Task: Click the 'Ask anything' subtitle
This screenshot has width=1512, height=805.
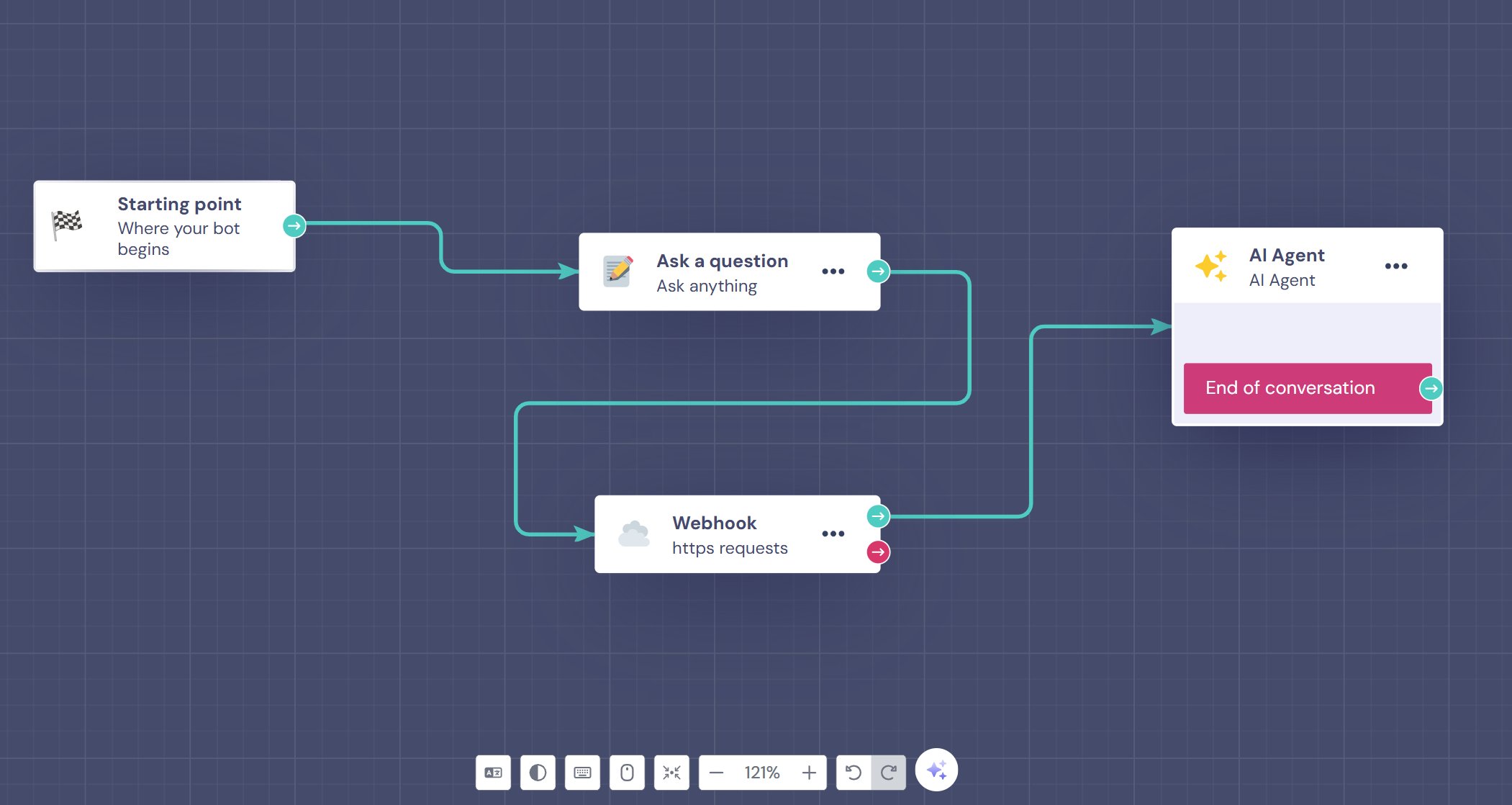Action: click(x=707, y=286)
